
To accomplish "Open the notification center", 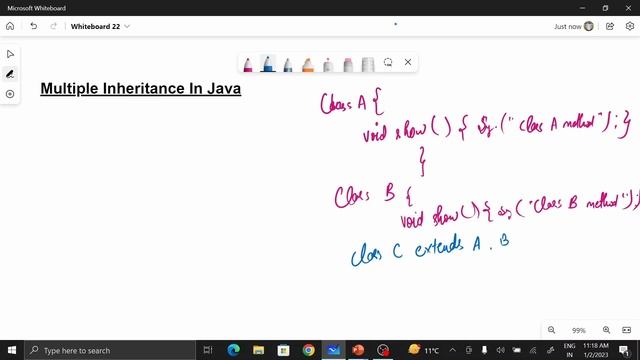I will (624, 350).
